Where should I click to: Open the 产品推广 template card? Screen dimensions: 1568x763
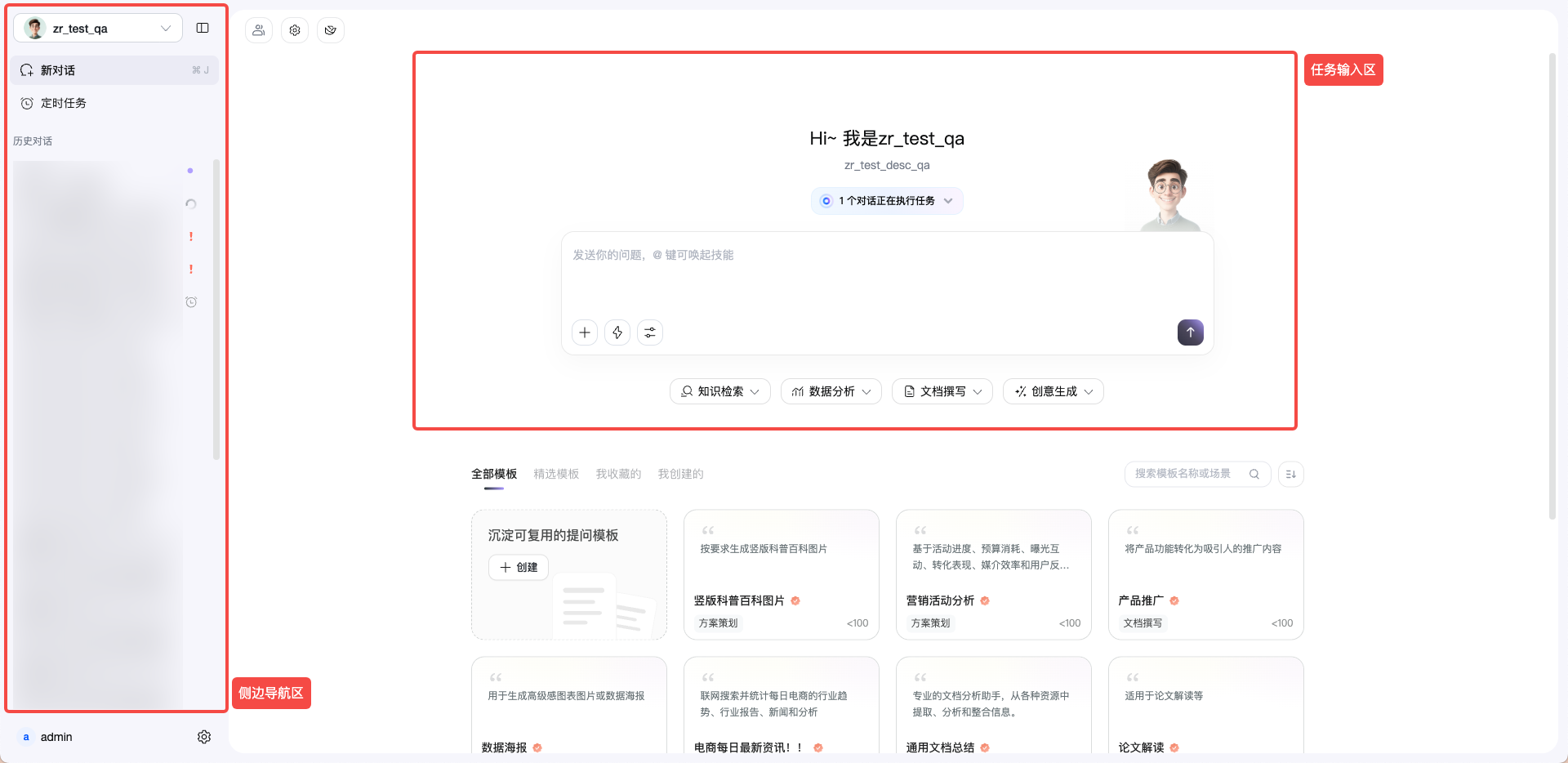point(1206,574)
